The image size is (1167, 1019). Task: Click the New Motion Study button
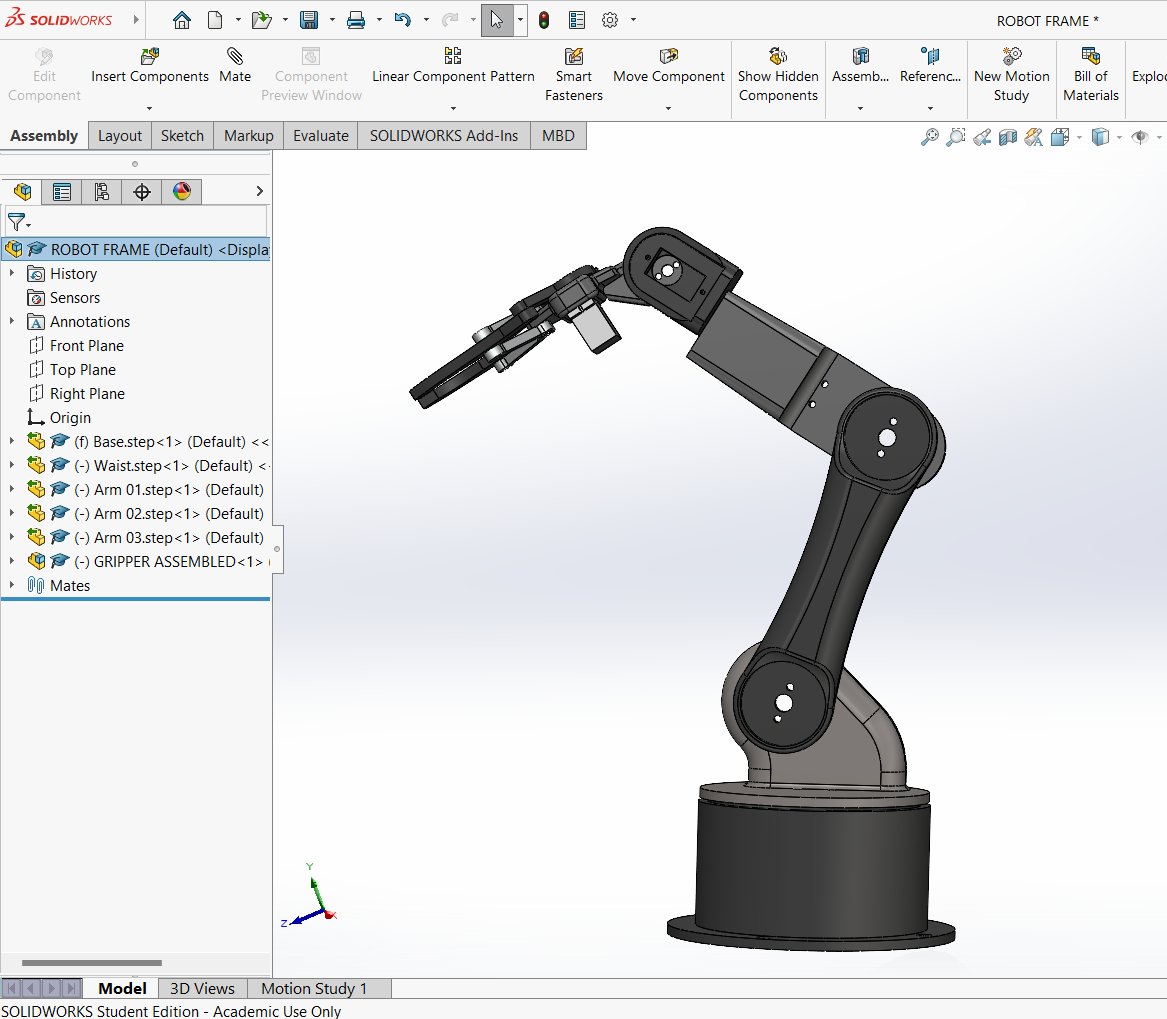pyautogui.click(x=1011, y=56)
